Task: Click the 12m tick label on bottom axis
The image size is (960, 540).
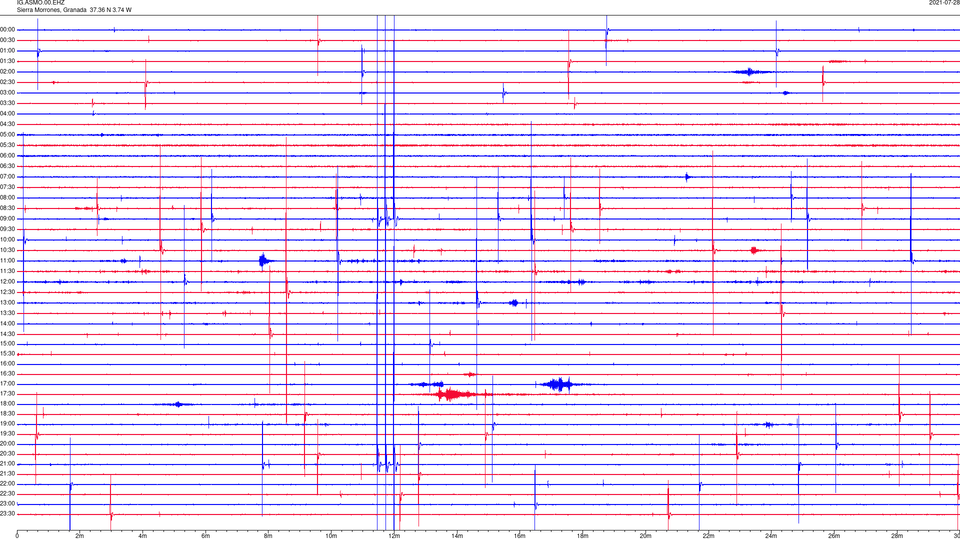Action: [x=394, y=536]
